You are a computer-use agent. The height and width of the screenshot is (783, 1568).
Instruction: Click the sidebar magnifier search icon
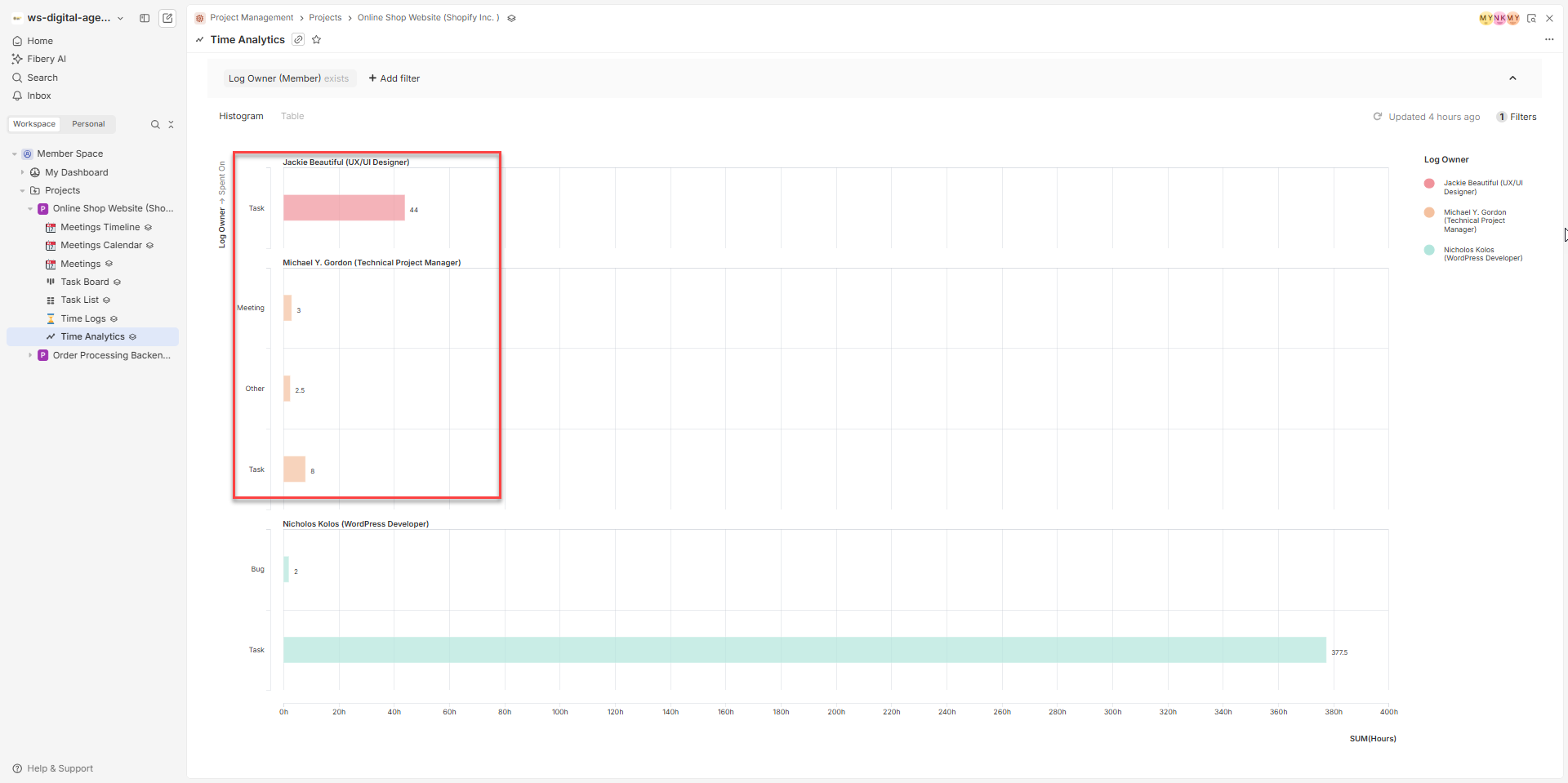(155, 124)
